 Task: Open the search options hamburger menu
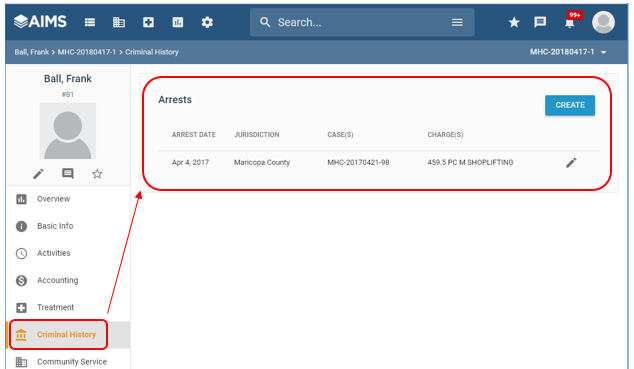(457, 22)
